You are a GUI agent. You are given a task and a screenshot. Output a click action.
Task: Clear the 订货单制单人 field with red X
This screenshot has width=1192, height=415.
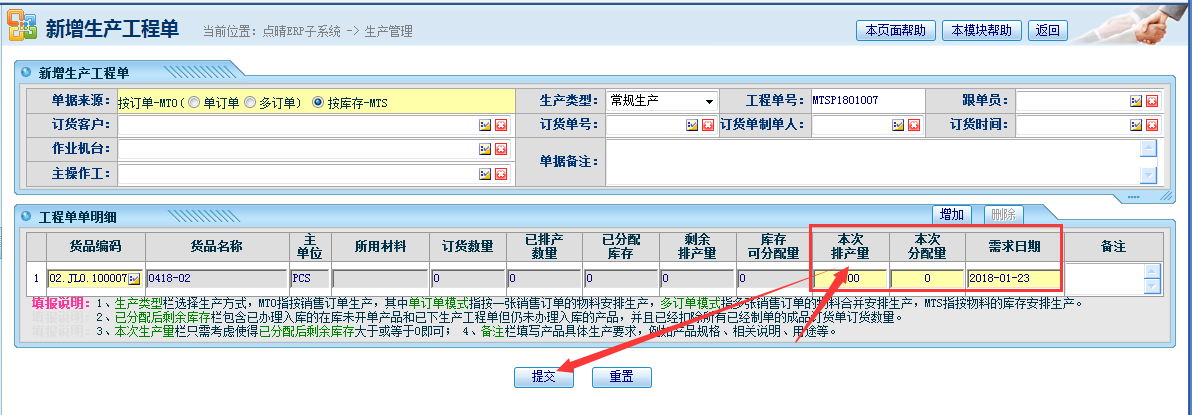coord(914,125)
